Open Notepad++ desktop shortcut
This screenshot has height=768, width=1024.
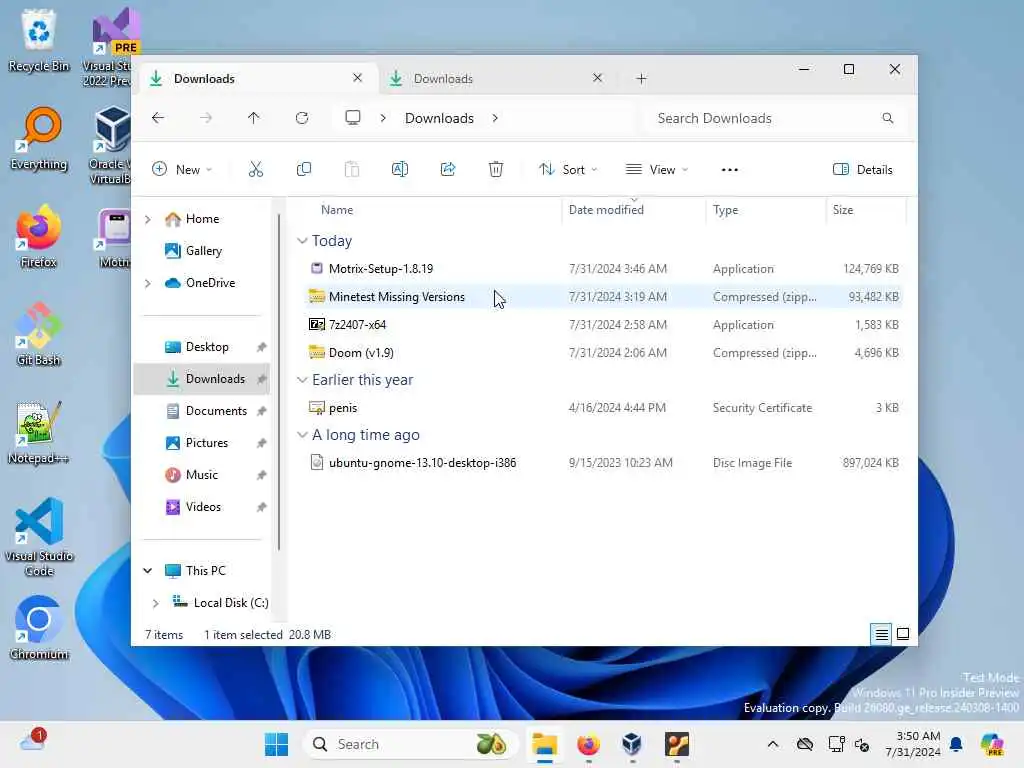39,434
